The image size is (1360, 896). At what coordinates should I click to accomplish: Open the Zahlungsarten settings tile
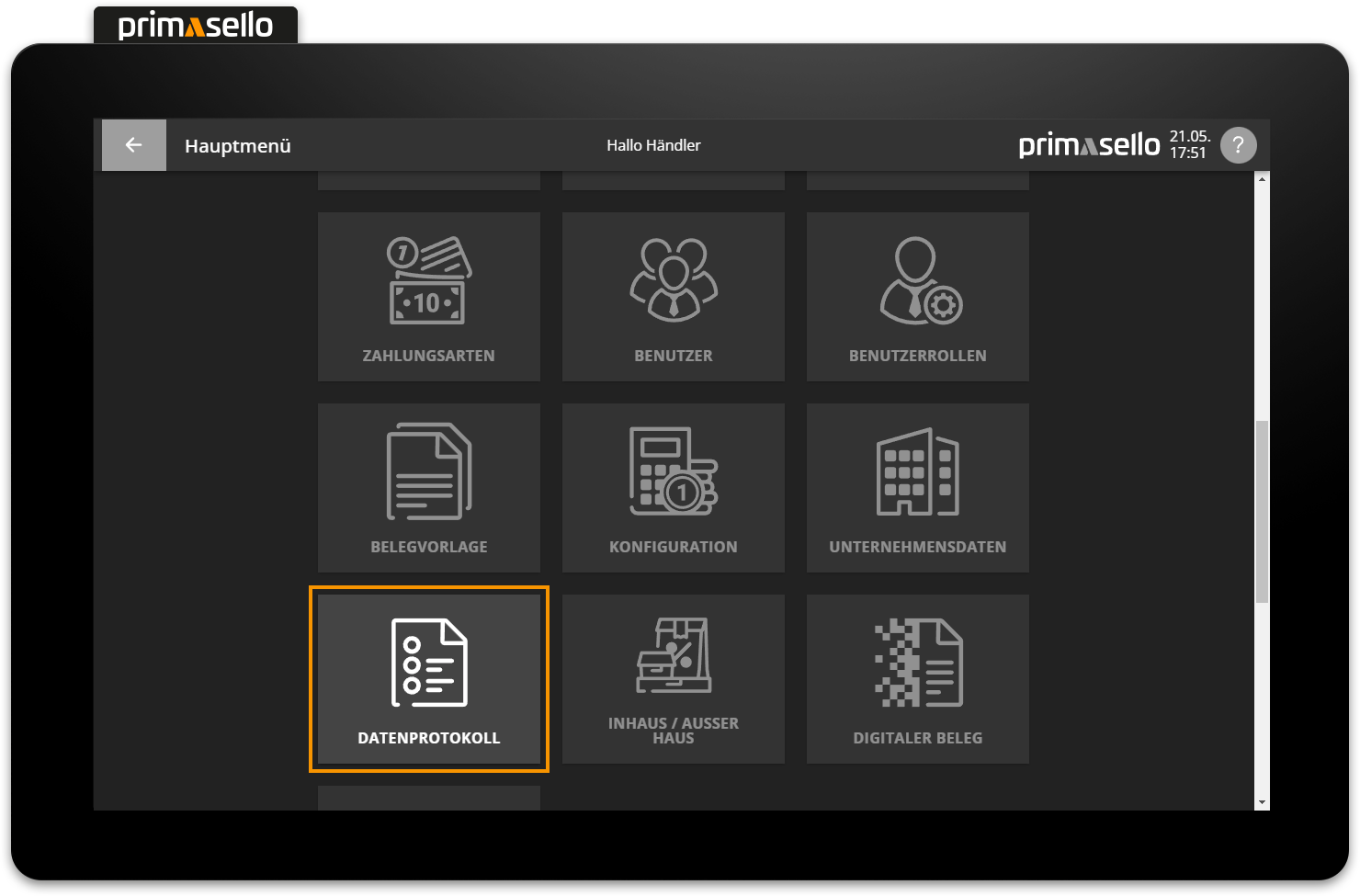(x=428, y=296)
